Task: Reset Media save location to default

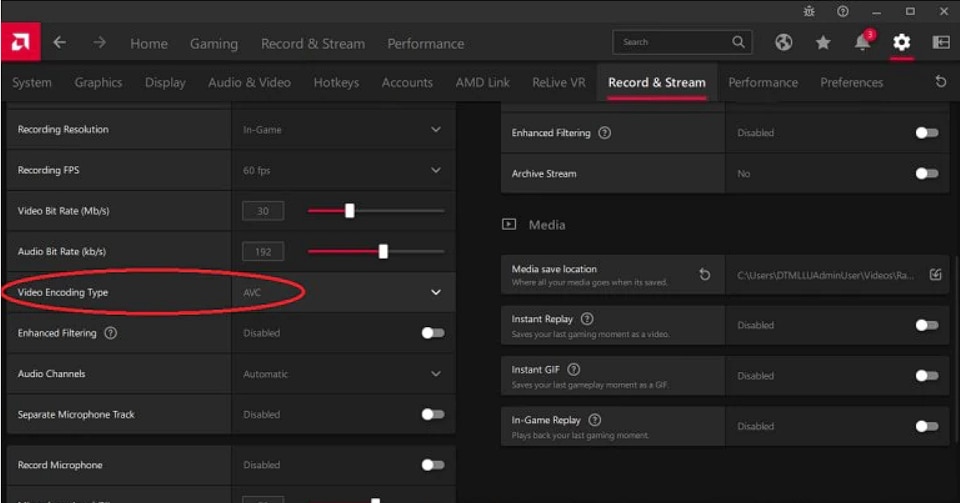Action: 705,275
